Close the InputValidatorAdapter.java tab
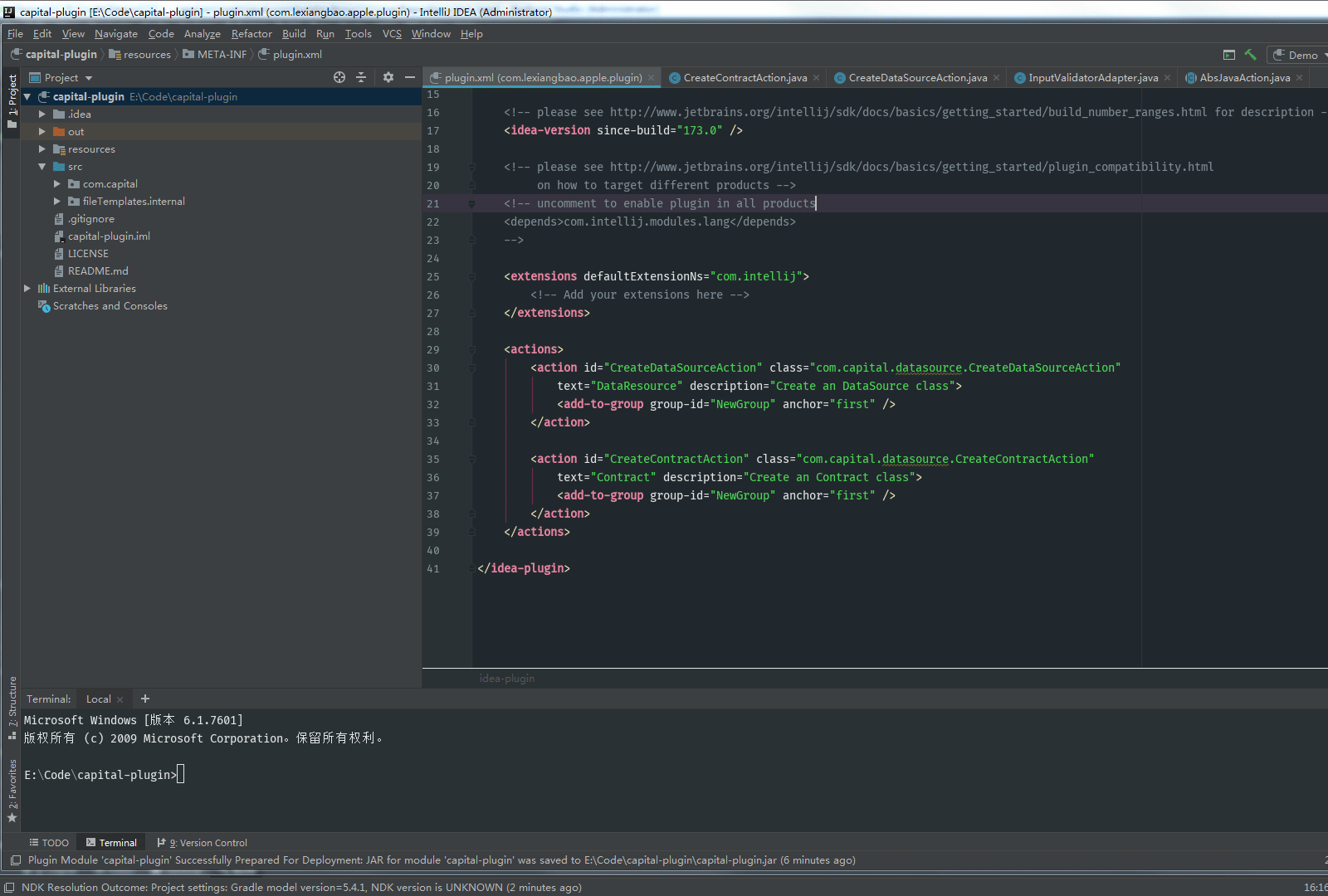This screenshot has height=896, width=1328. tap(1168, 78)
